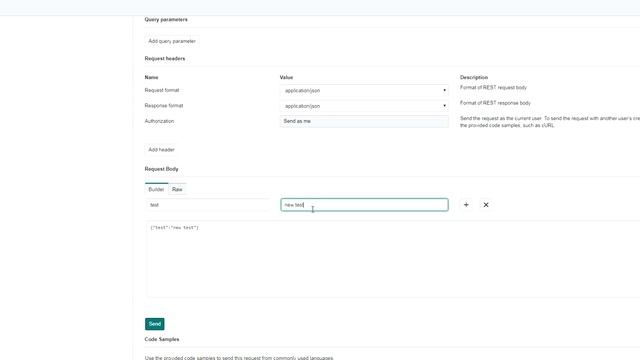The width and height of the screenshot is (640, 360).
Task: Click the 'Authorization' label
Action: click(x=159, y=121)
